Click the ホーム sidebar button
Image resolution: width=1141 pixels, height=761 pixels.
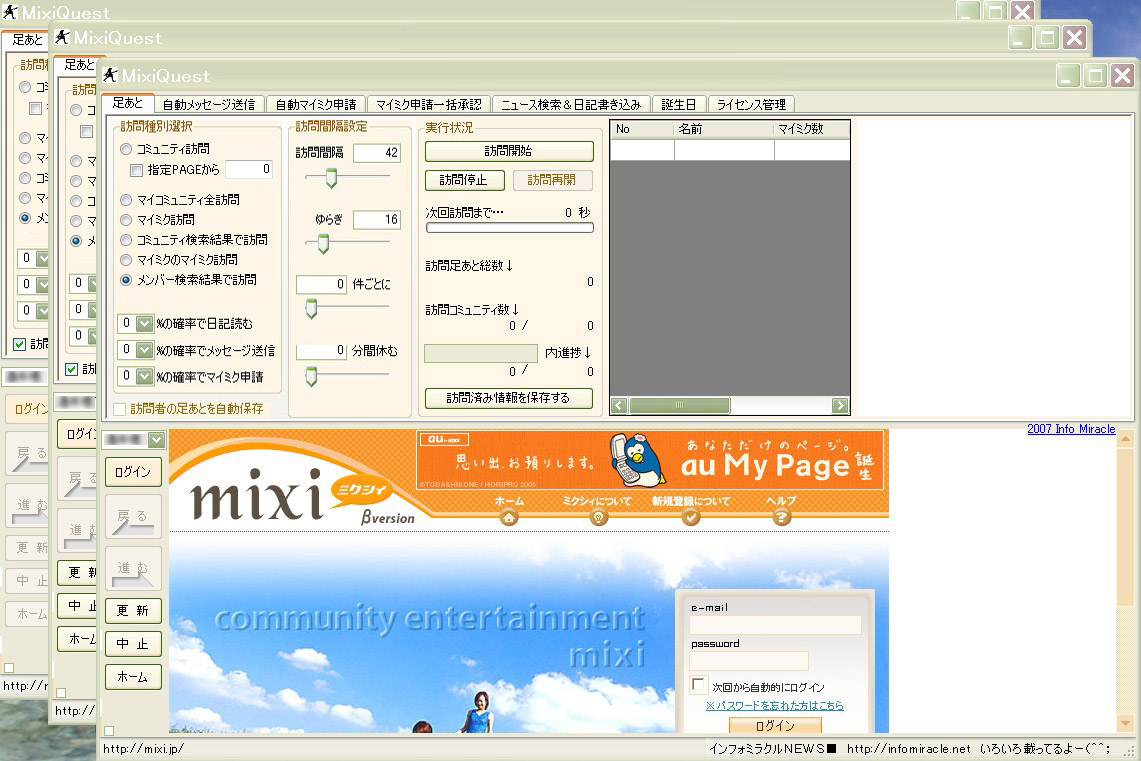(x=133, y=677)
